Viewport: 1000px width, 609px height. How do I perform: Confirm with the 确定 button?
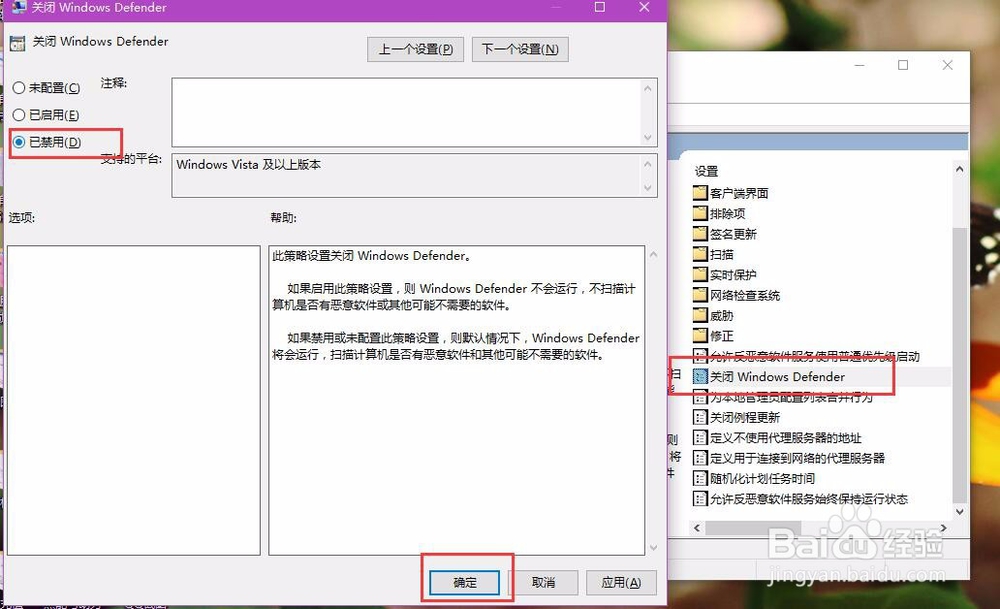coord(464,582)
